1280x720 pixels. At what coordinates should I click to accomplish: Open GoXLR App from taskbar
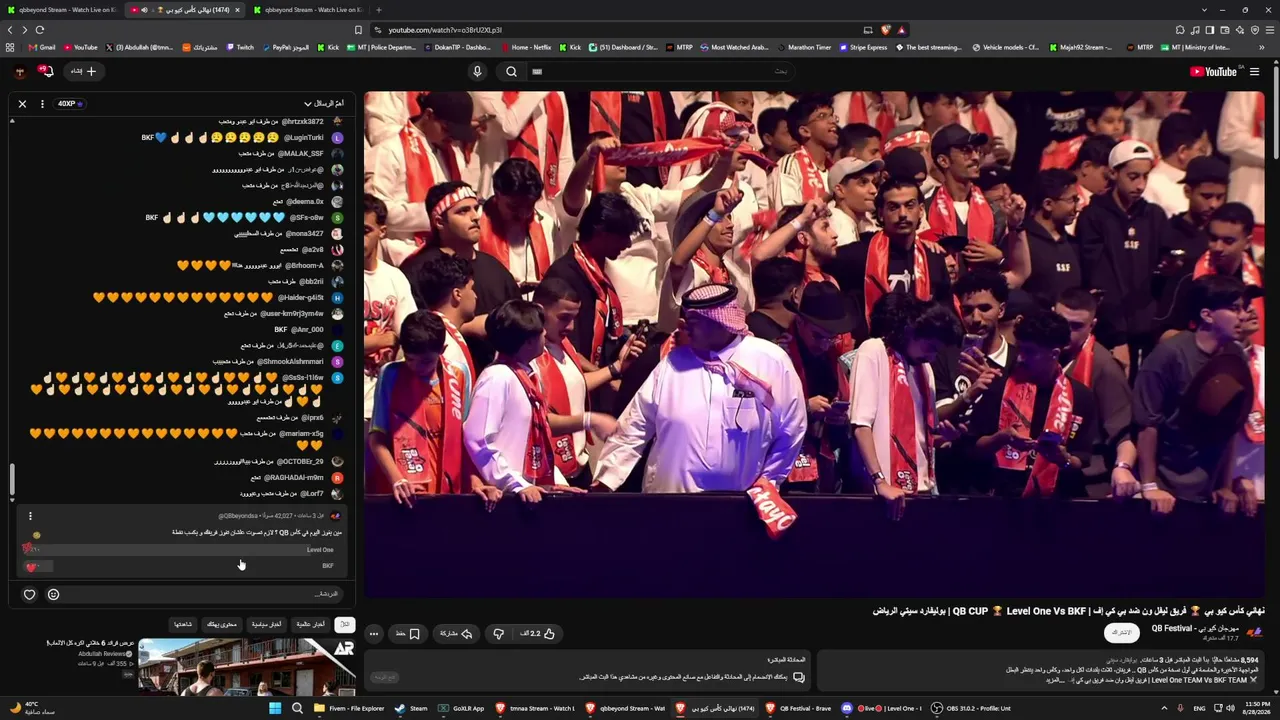[x=462, y=708]
